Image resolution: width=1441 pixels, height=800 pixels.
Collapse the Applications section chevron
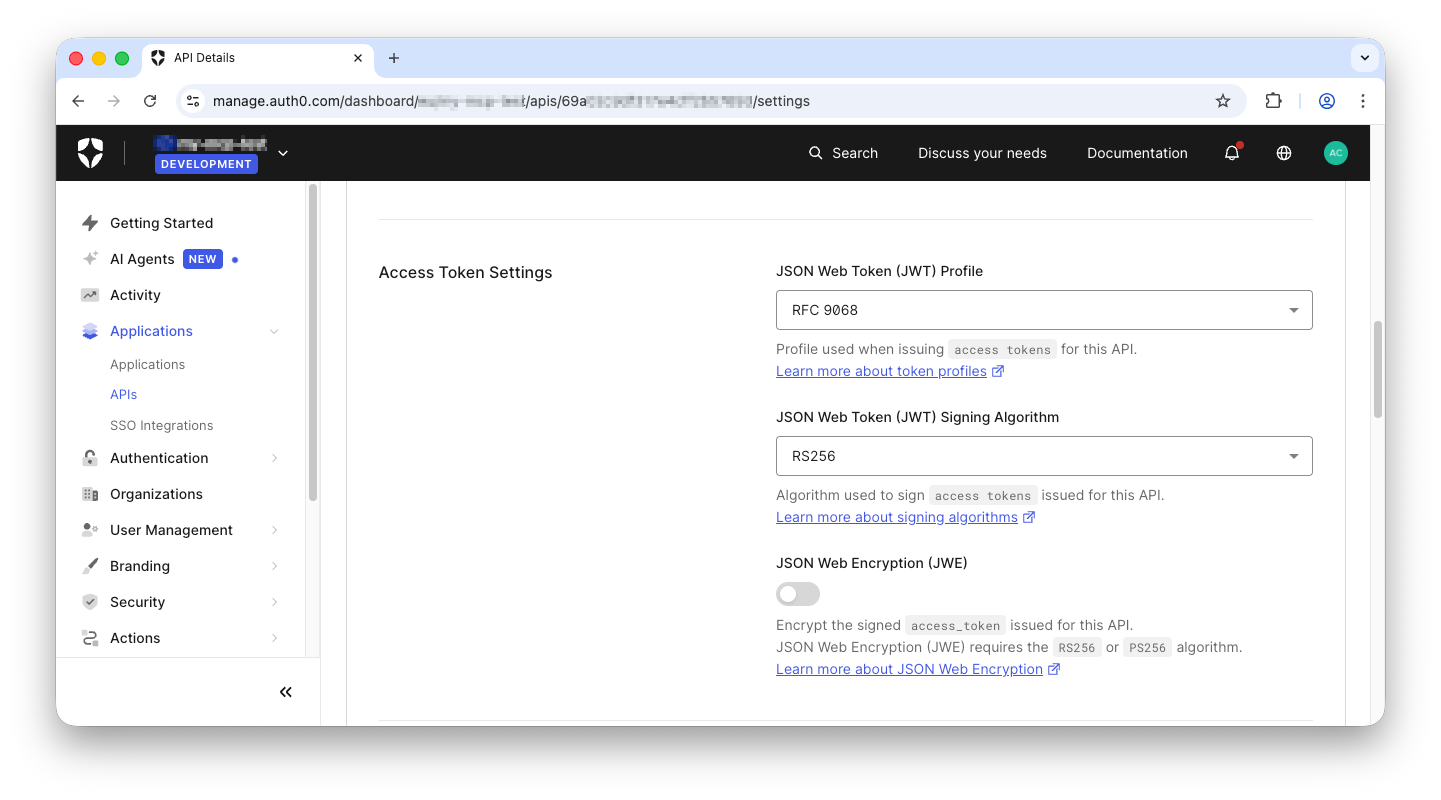(275, 330)
